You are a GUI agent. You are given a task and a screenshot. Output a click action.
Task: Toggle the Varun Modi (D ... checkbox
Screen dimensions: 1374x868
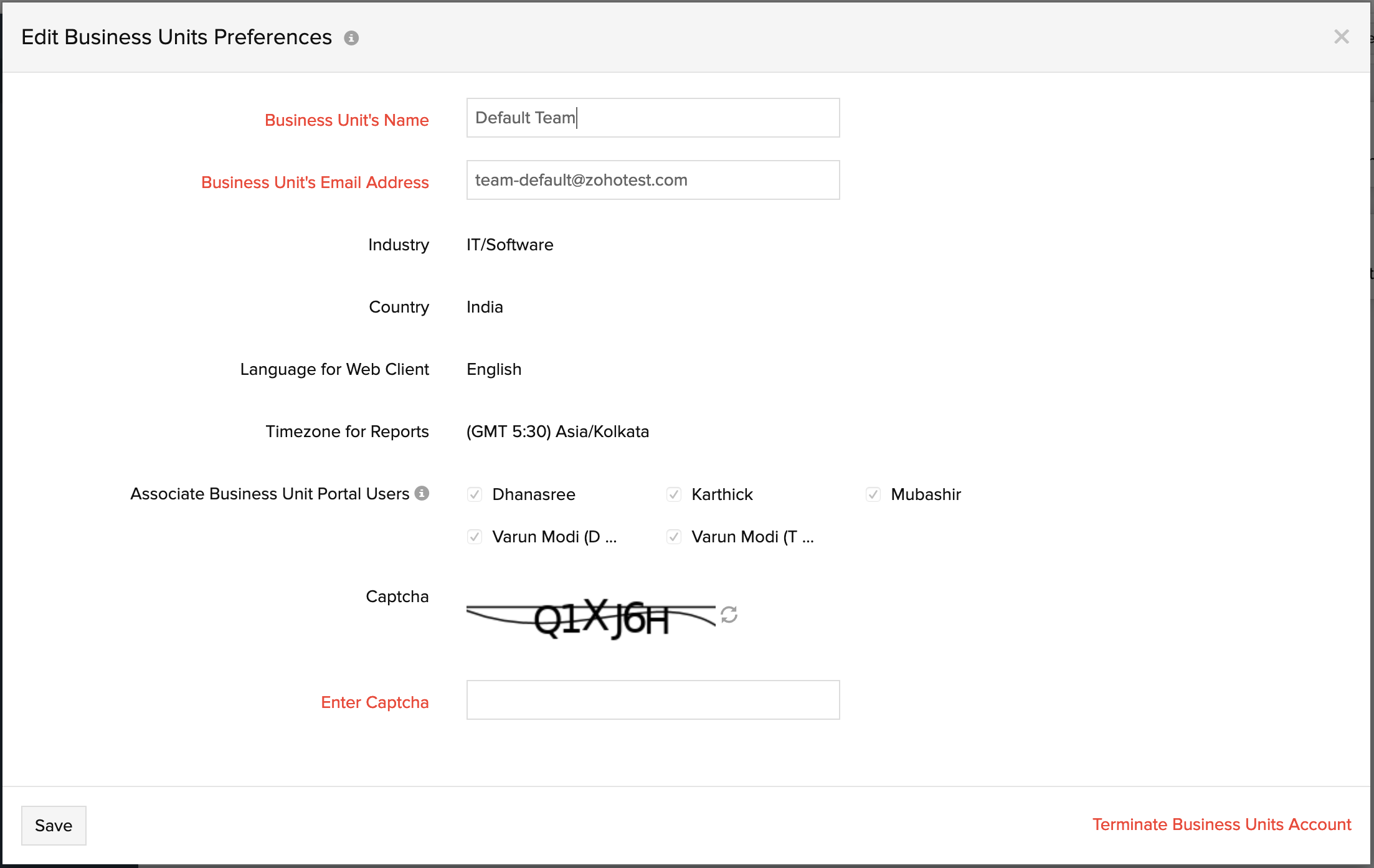(x=475, y=537)
